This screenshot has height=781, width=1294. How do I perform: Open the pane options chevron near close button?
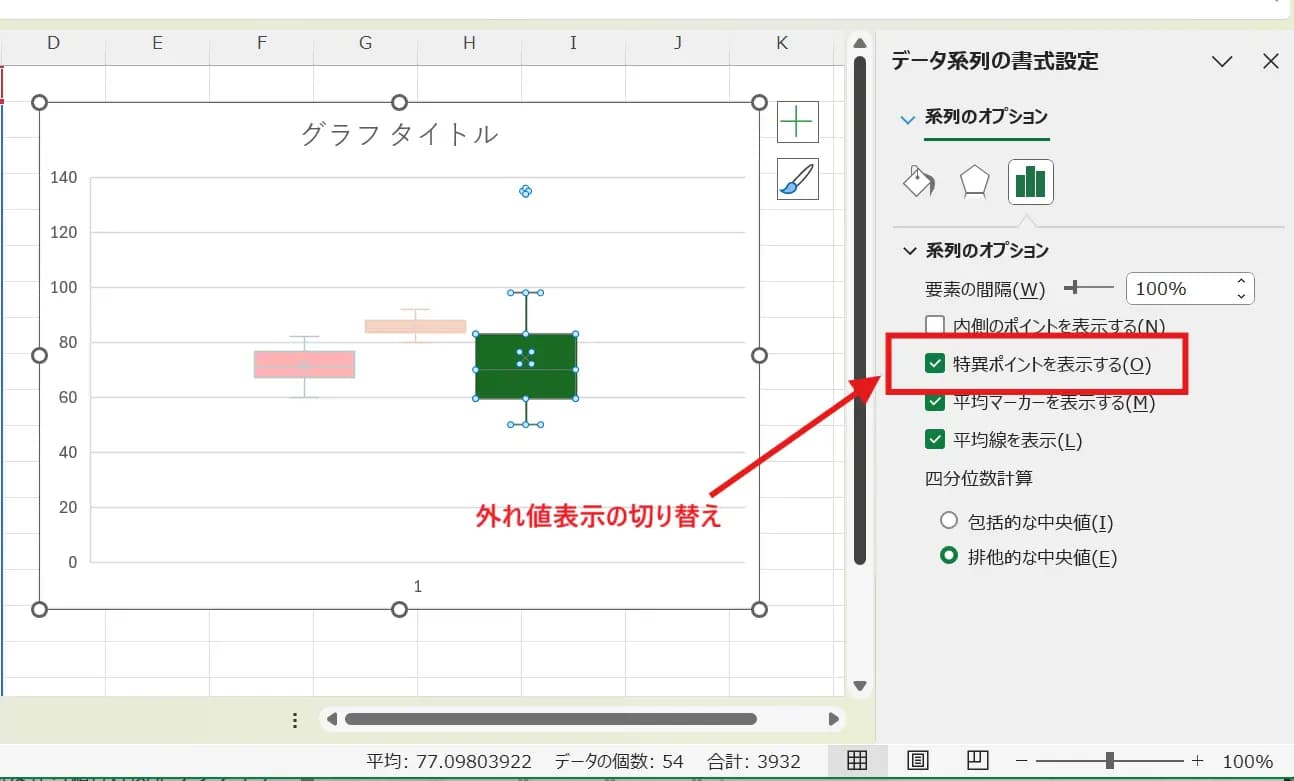pos(1222,61)
